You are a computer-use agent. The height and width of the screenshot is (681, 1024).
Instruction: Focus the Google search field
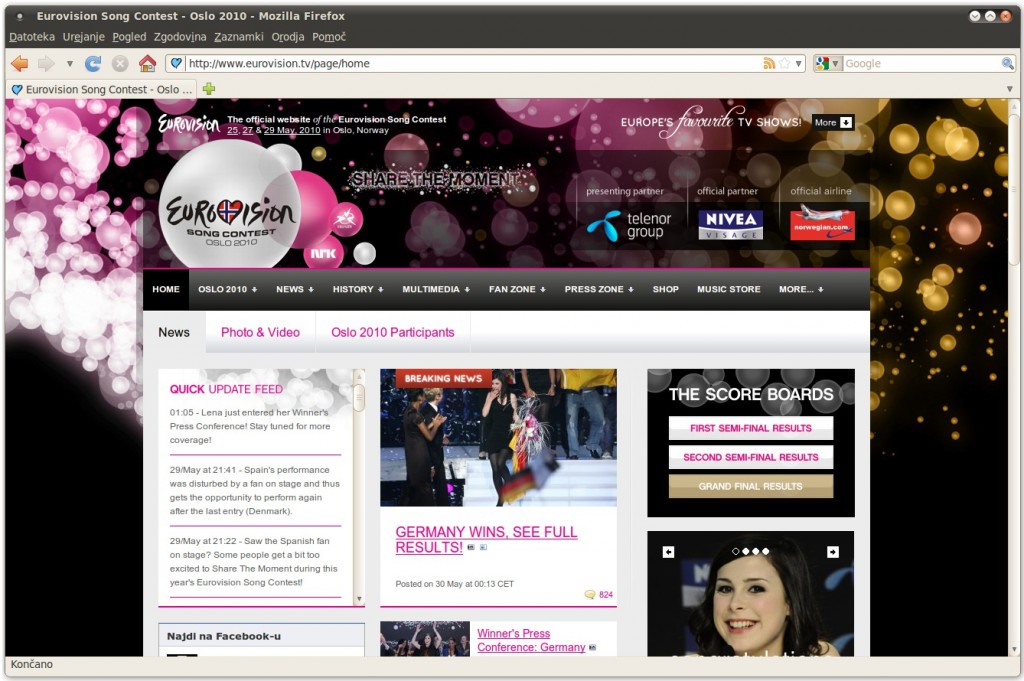(921, 63)
